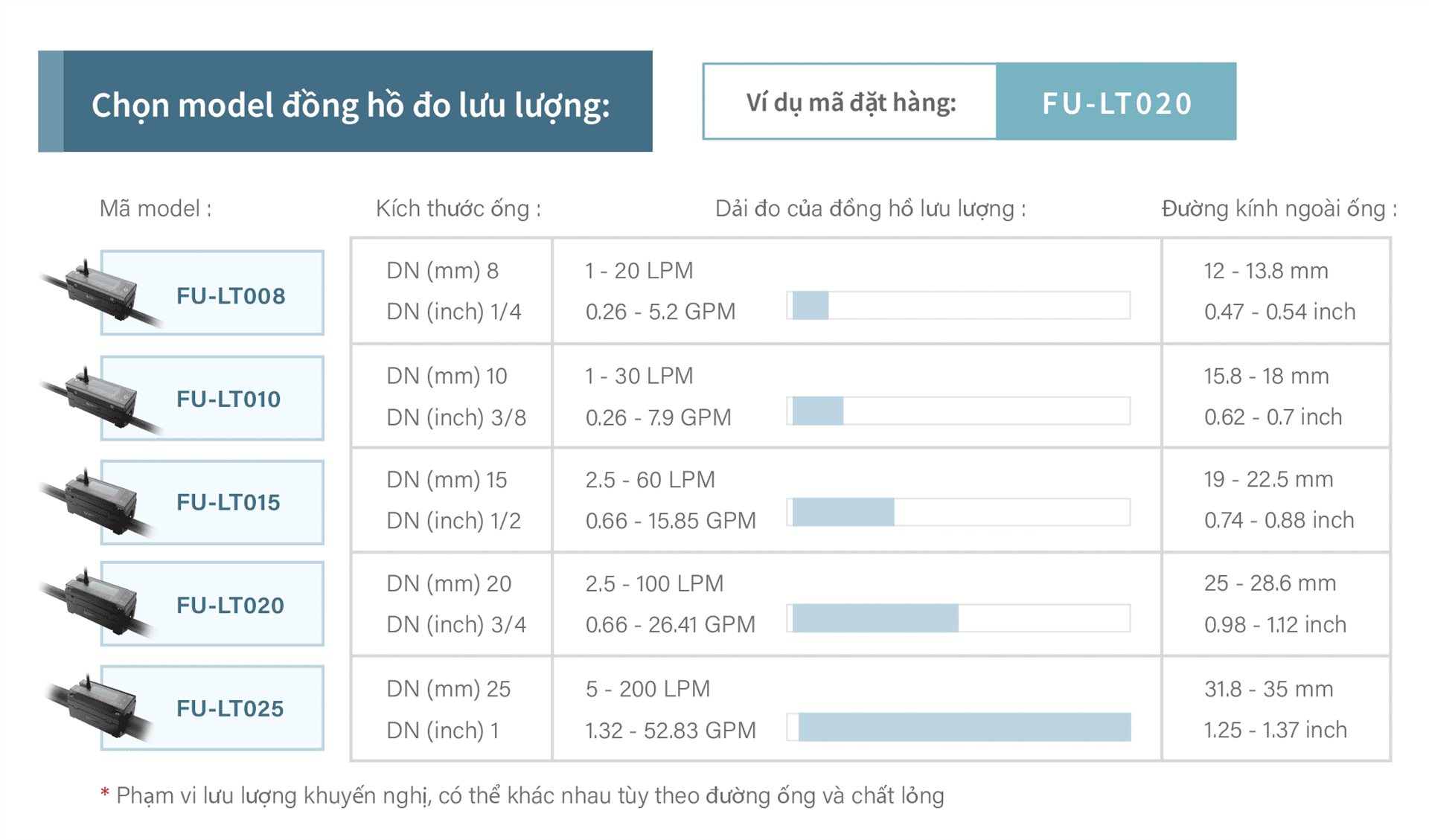
Task: Click the FU-LT010 flow meter device image
Action: click(95, 396)
